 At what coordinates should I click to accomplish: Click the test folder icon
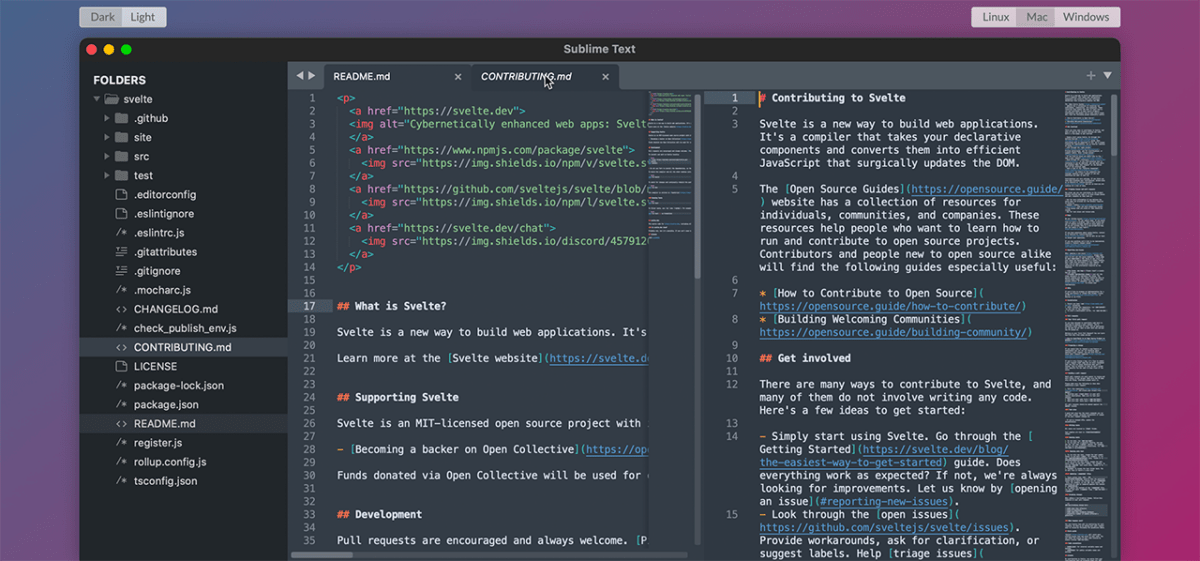(121, 175)
